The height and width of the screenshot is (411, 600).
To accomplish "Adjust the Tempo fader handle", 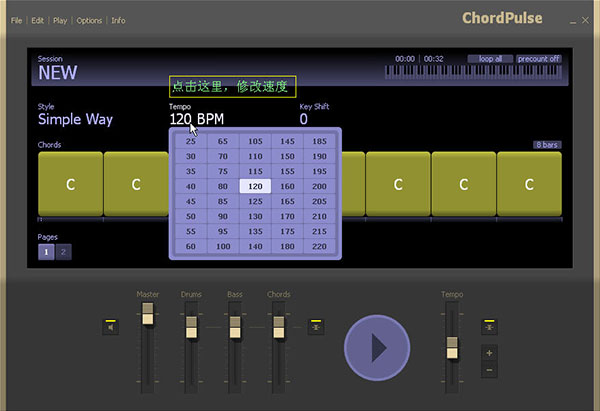I will (452, 348).
